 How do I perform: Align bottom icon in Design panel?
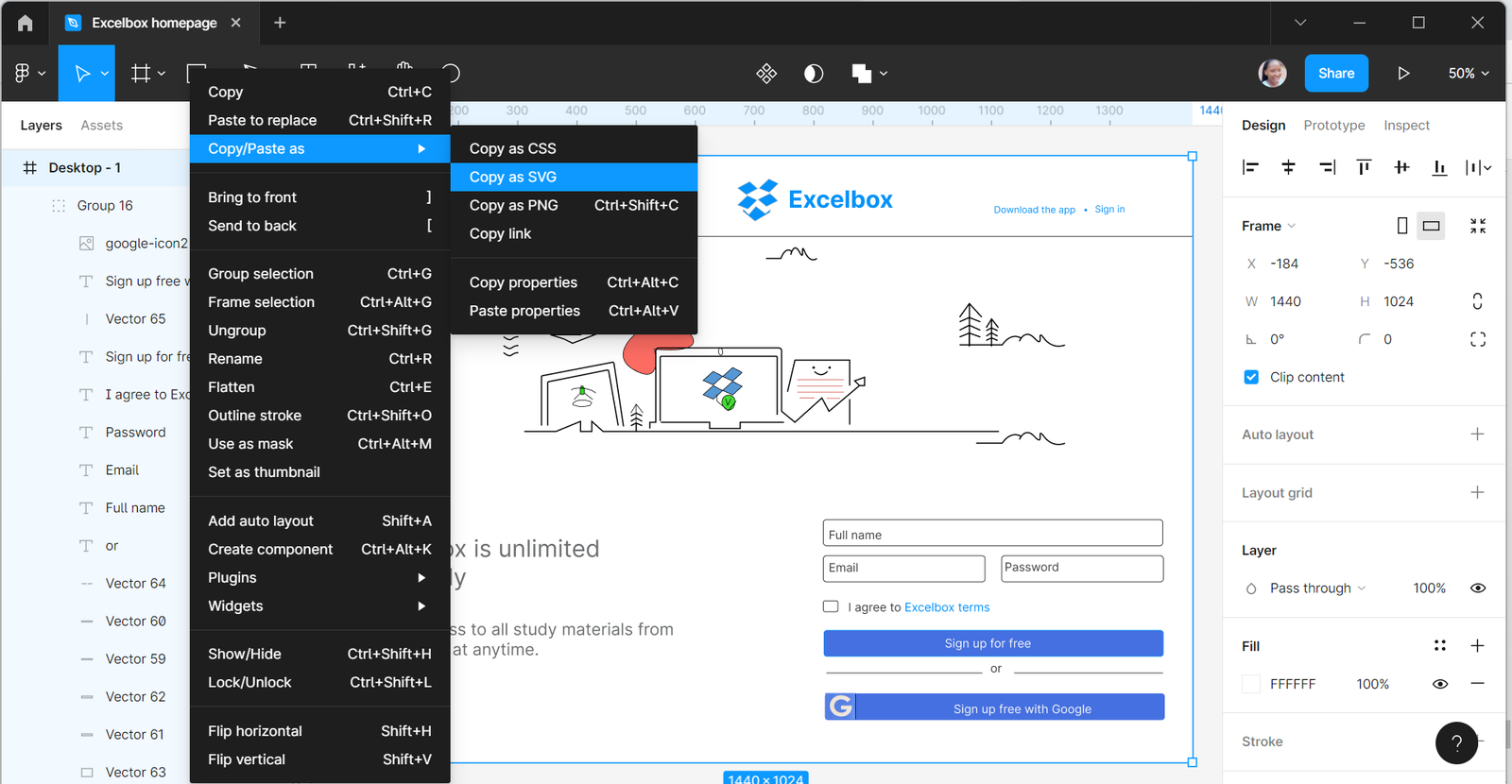coord(1439,167)
